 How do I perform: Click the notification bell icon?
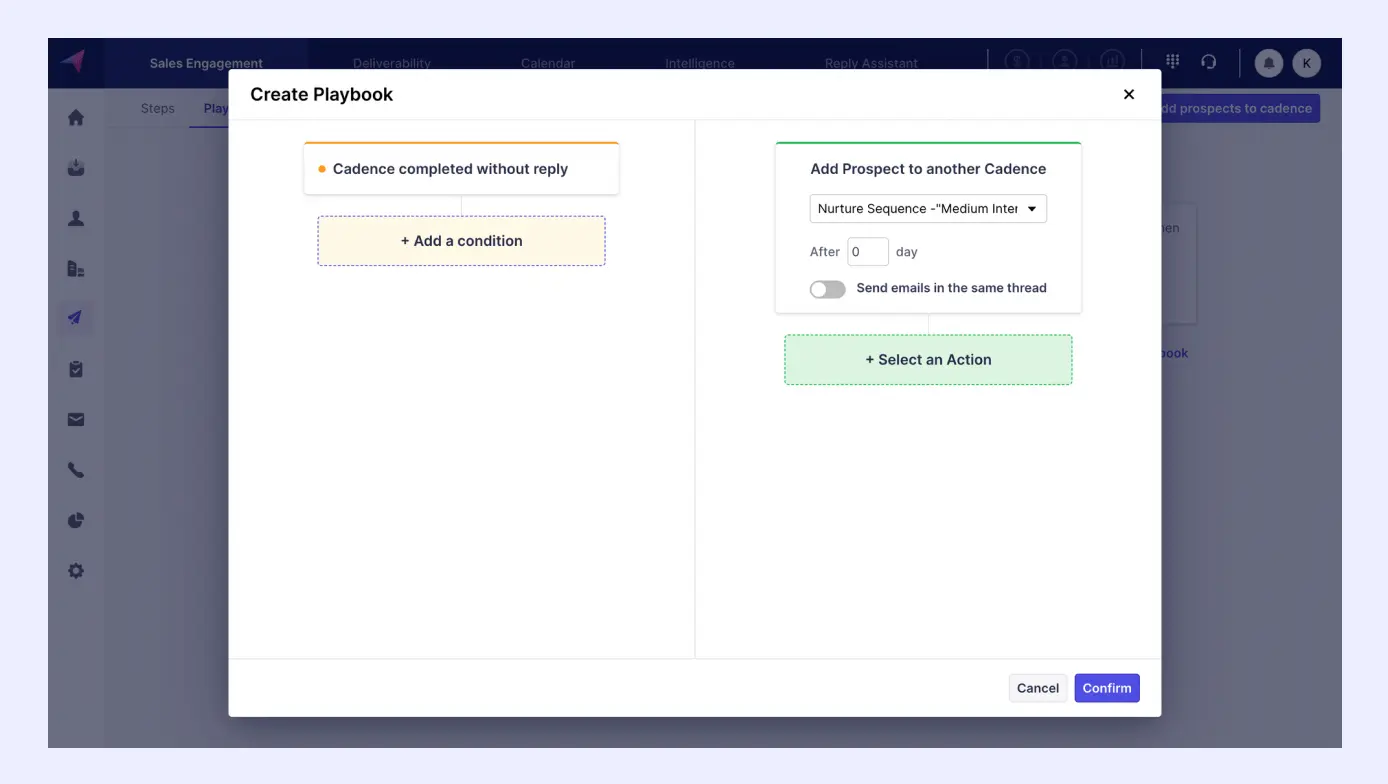1269,63
